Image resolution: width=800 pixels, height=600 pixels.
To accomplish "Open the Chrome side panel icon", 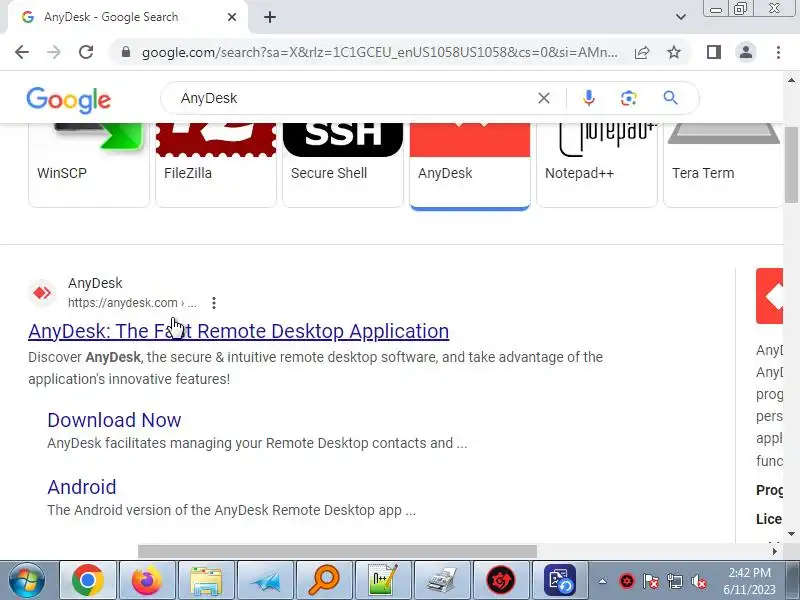I will (714, 52).
